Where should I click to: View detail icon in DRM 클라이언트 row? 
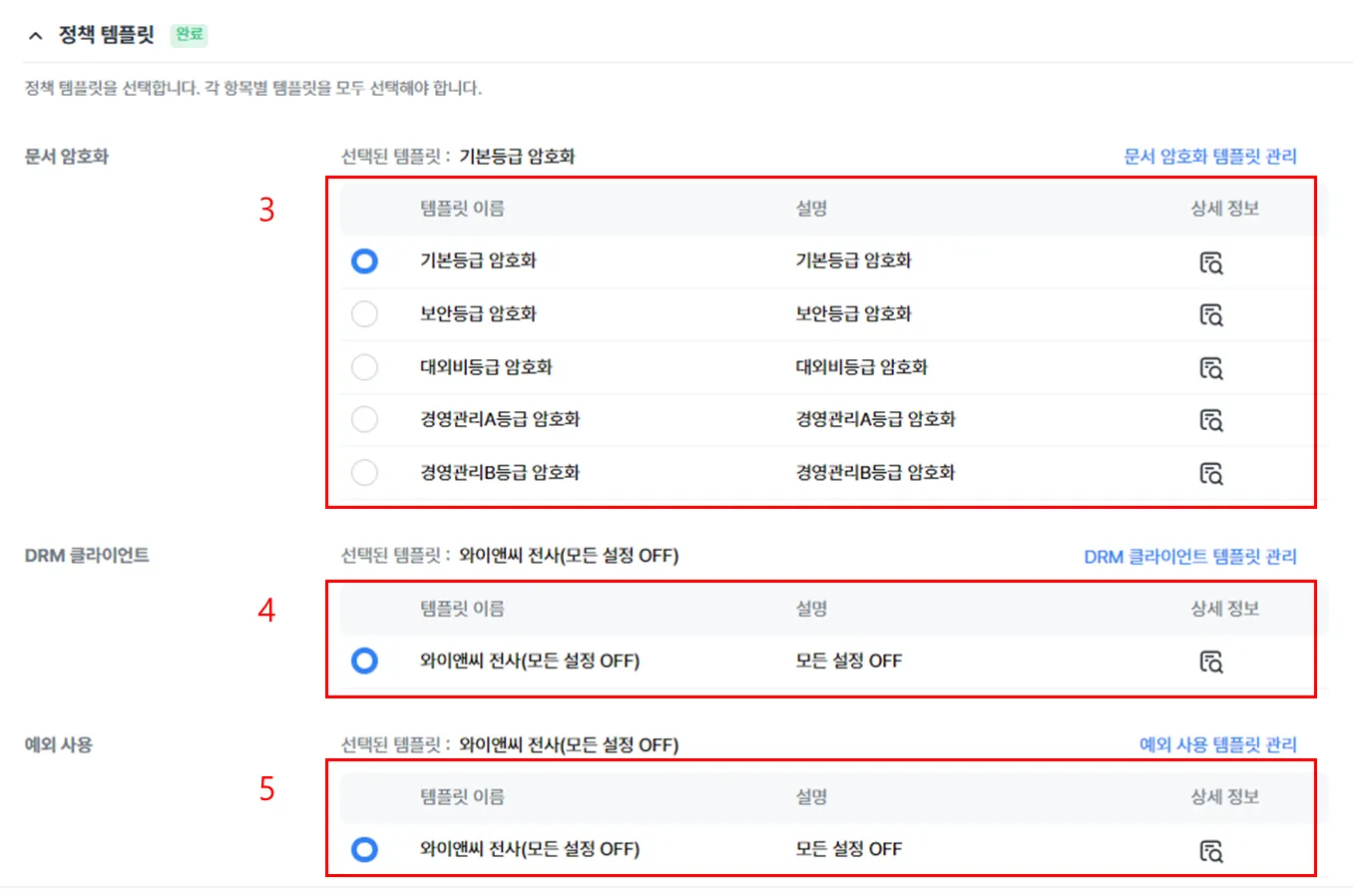[x=1210, y=662]
